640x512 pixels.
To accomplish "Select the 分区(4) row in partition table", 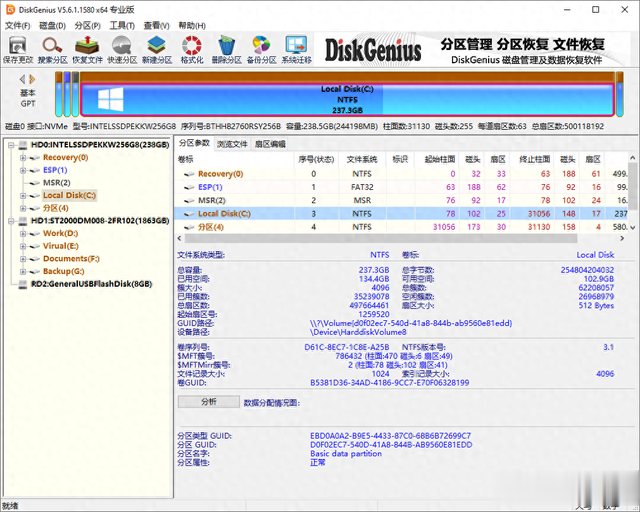I will tap(402, 227).
